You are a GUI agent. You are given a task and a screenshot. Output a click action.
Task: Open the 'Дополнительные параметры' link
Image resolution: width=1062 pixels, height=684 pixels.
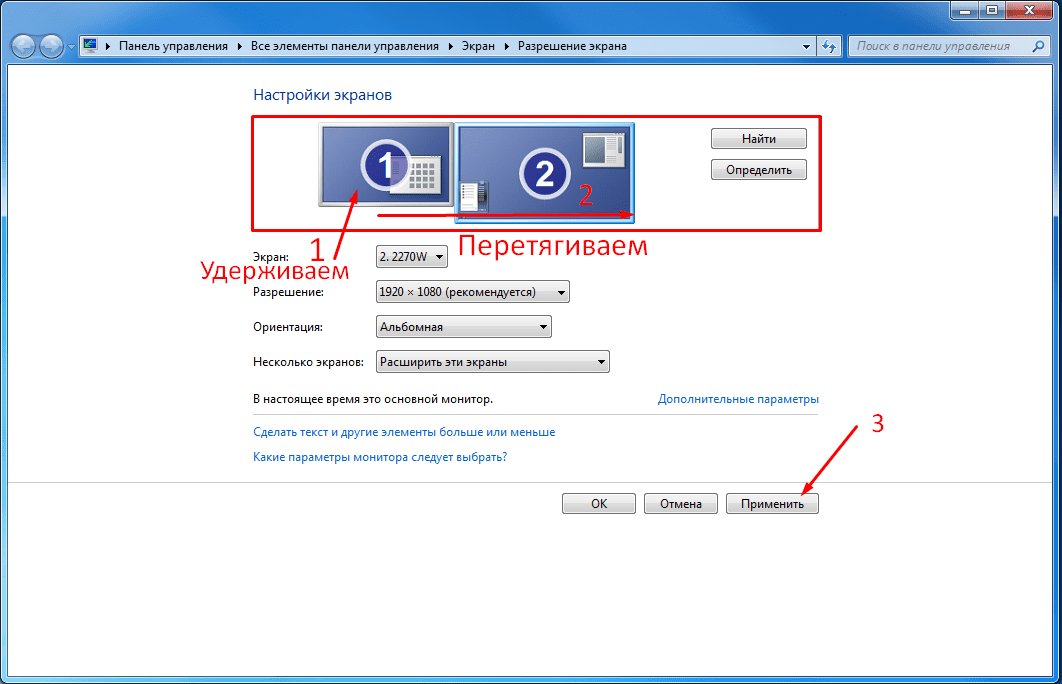[x=738, y=399]
